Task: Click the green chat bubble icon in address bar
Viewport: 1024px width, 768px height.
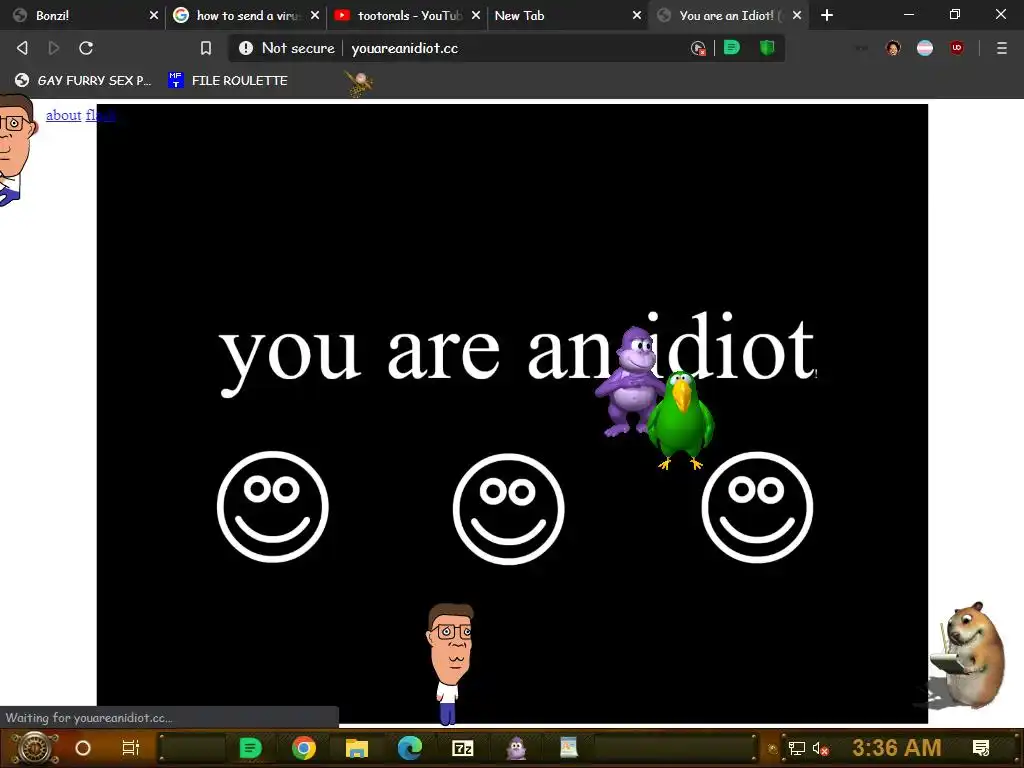Action: [732, 48]
